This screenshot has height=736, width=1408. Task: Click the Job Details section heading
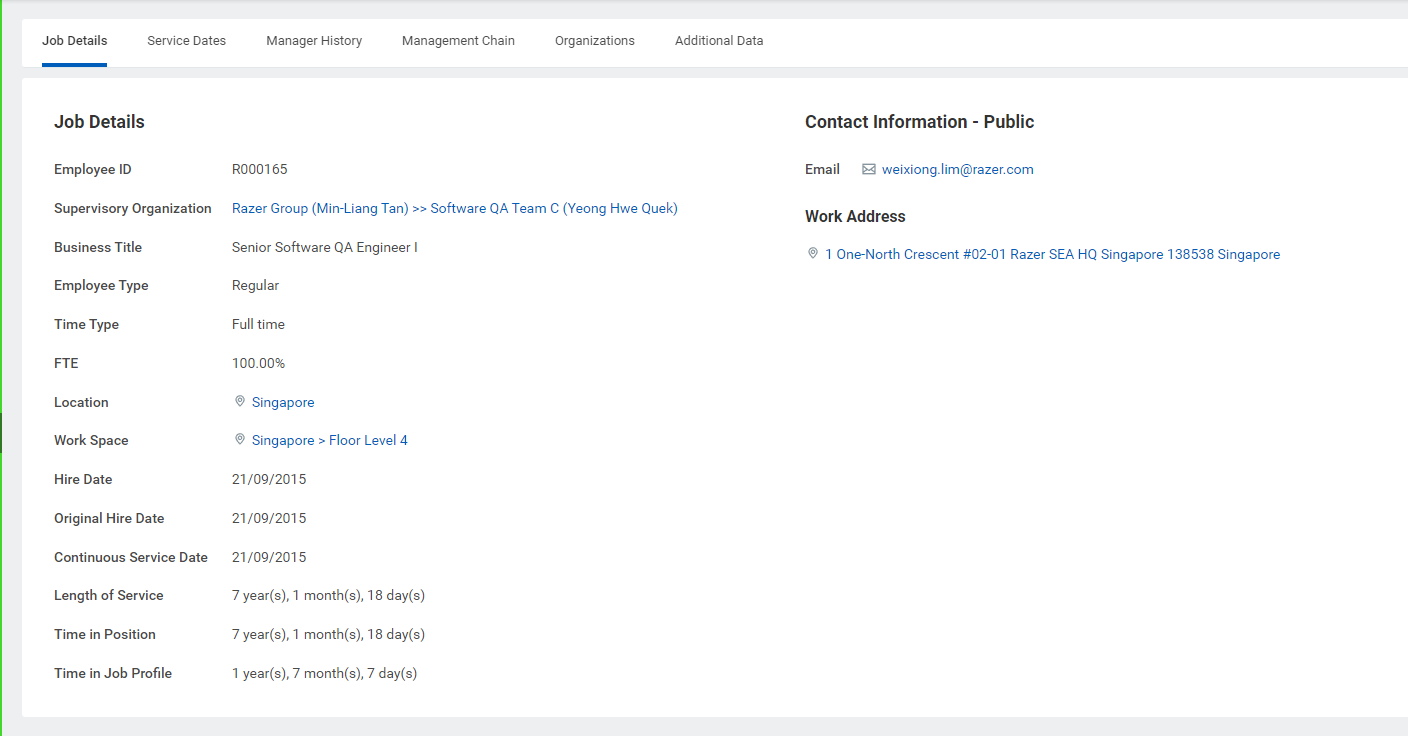click(x=99, y=122)
